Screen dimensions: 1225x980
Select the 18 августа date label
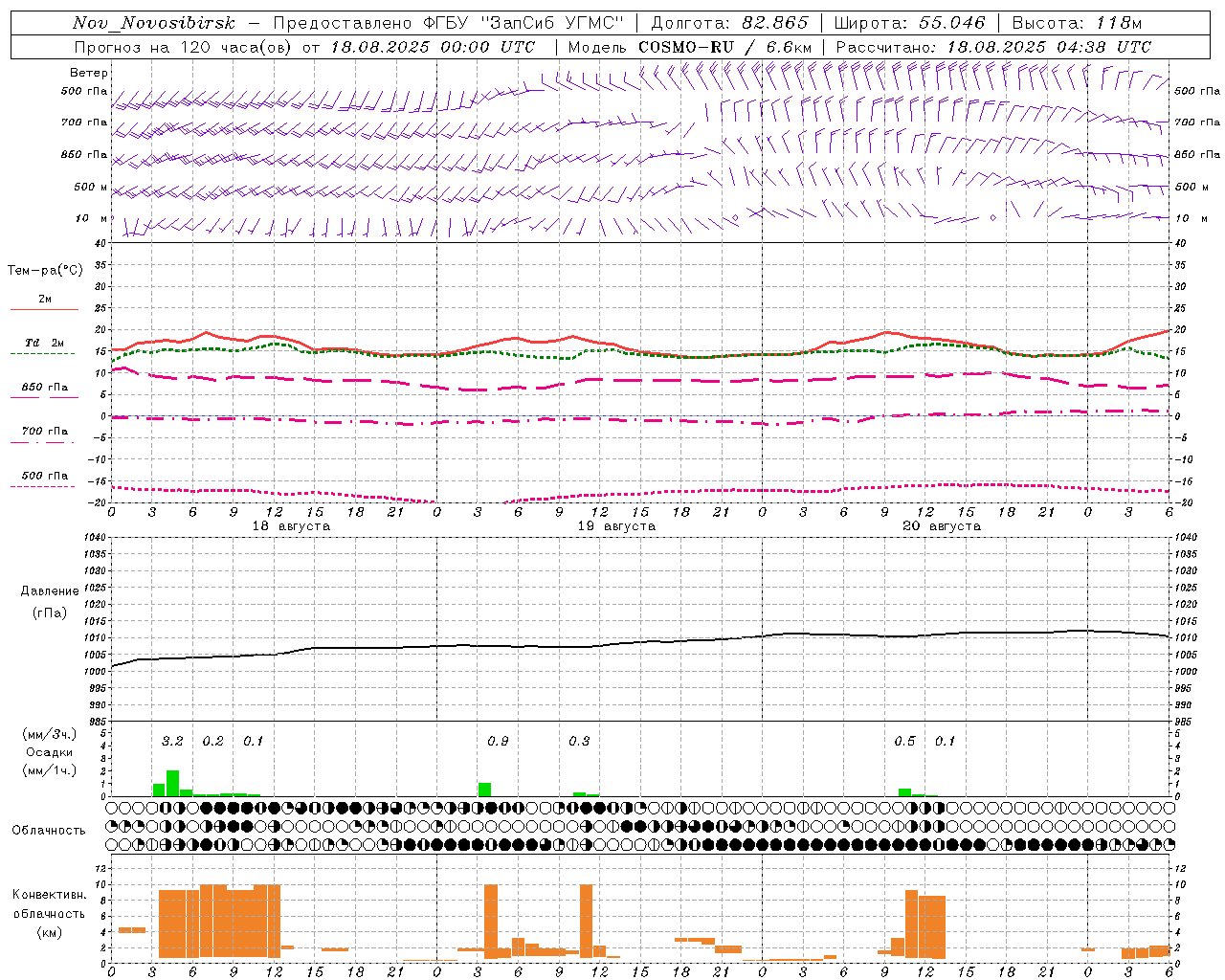coord(291,526)
